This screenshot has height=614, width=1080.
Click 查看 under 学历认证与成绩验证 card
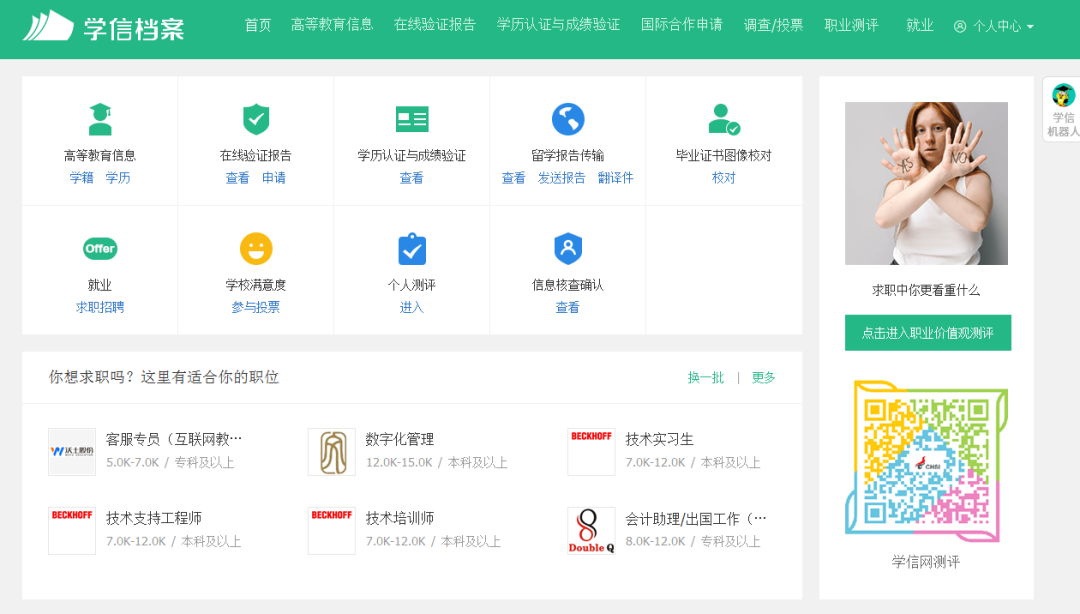point(412,178)
